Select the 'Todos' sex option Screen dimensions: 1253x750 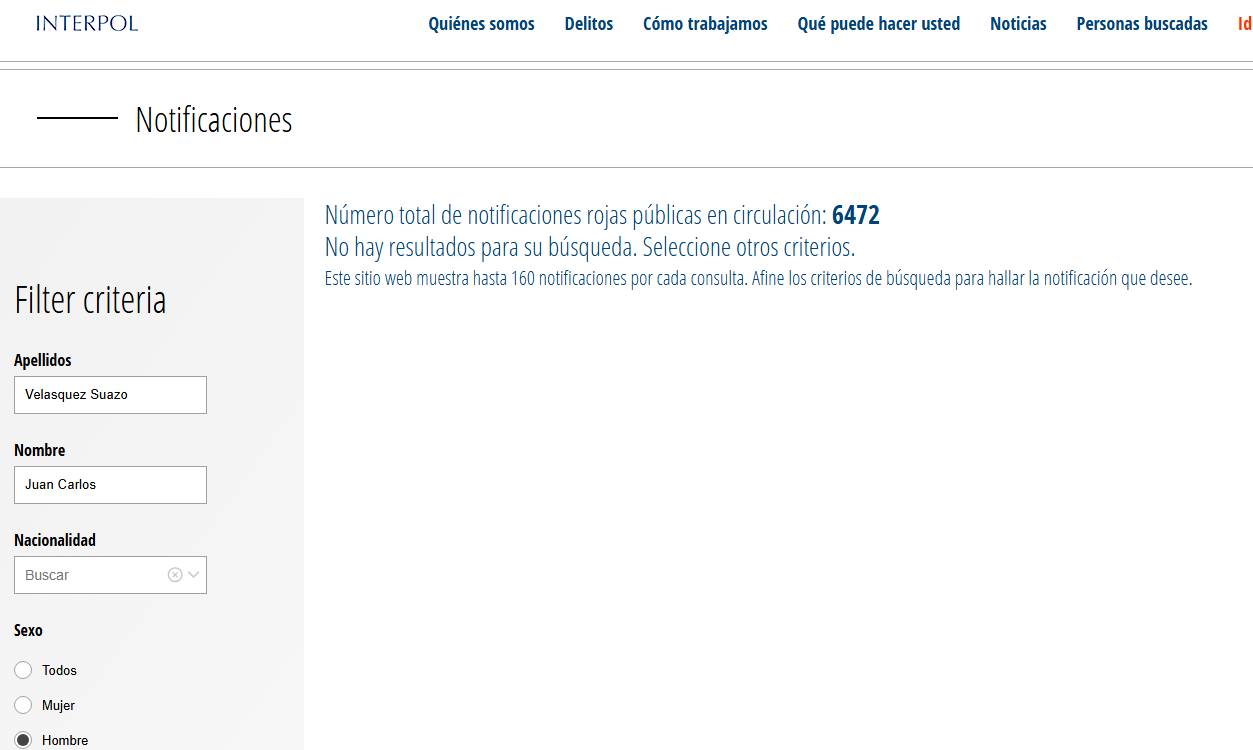point(23,670)
